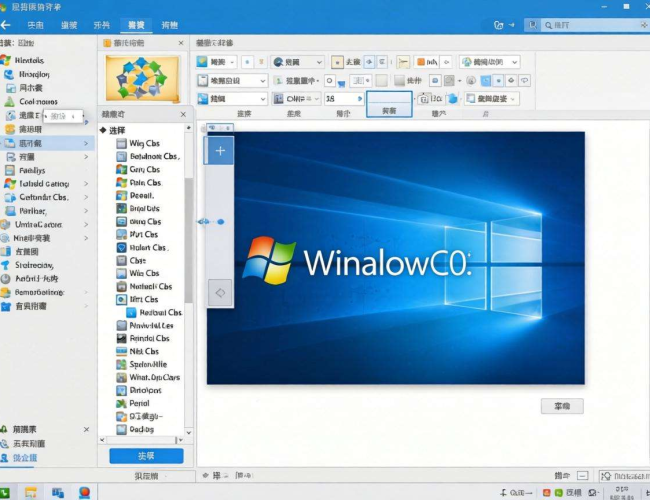Click the diamond button on the canvas panel

(x=220, y=293)
